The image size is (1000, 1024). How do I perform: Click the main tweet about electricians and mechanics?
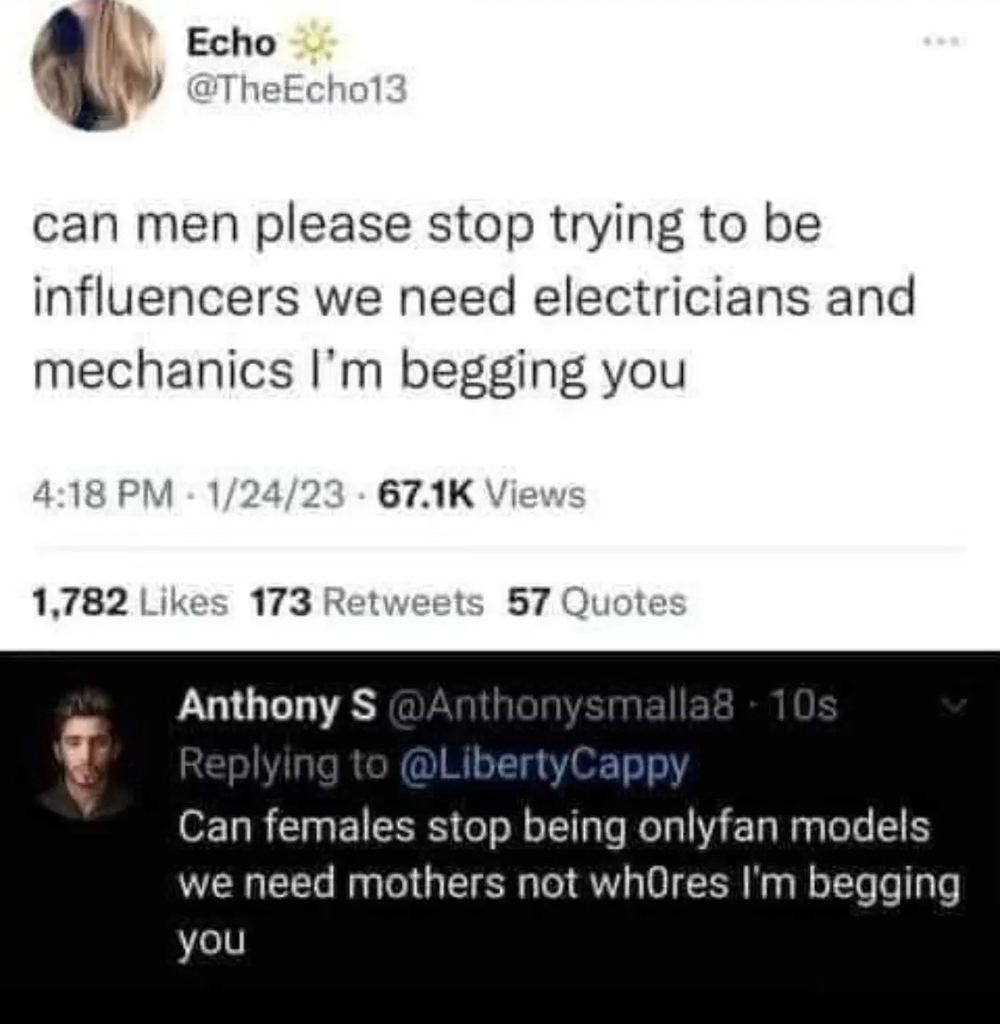point(474,298)
